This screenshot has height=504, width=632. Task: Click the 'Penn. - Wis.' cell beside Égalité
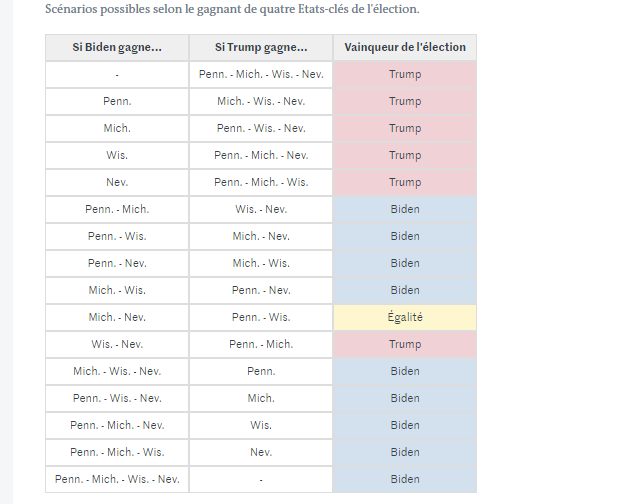(261, 317)
